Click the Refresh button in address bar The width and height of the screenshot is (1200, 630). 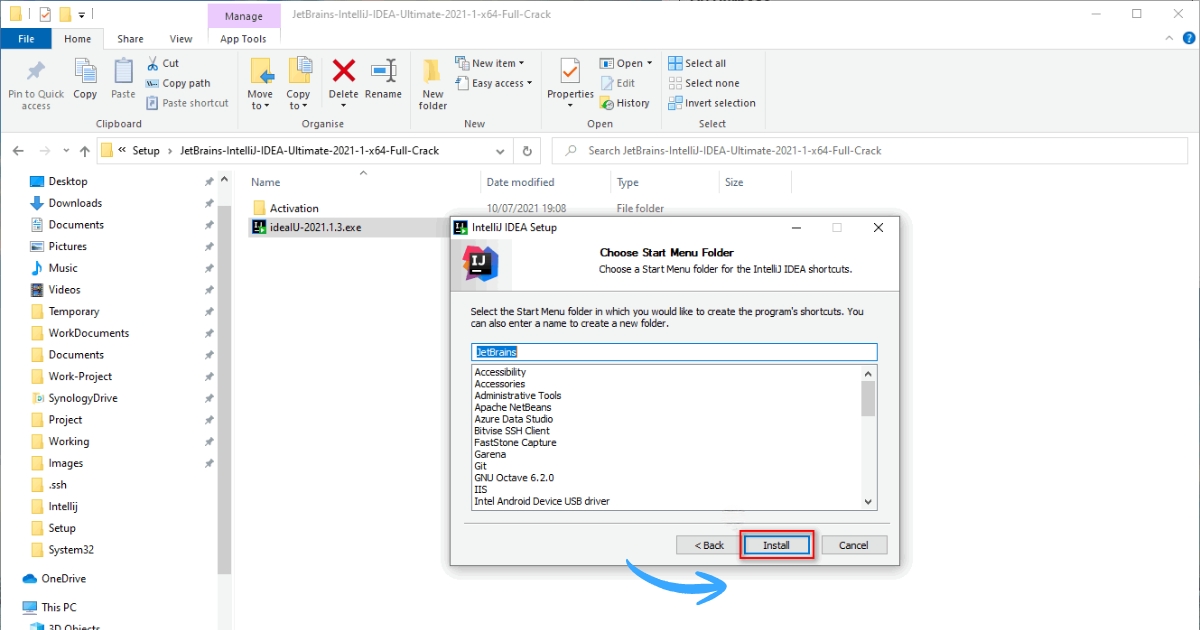pos(527,151)
